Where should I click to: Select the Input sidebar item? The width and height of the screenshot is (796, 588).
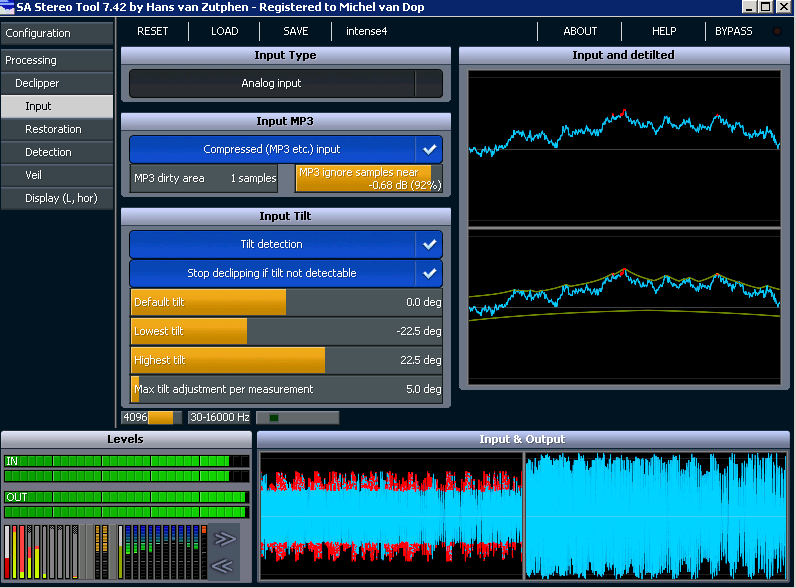[x=57, y=106]
